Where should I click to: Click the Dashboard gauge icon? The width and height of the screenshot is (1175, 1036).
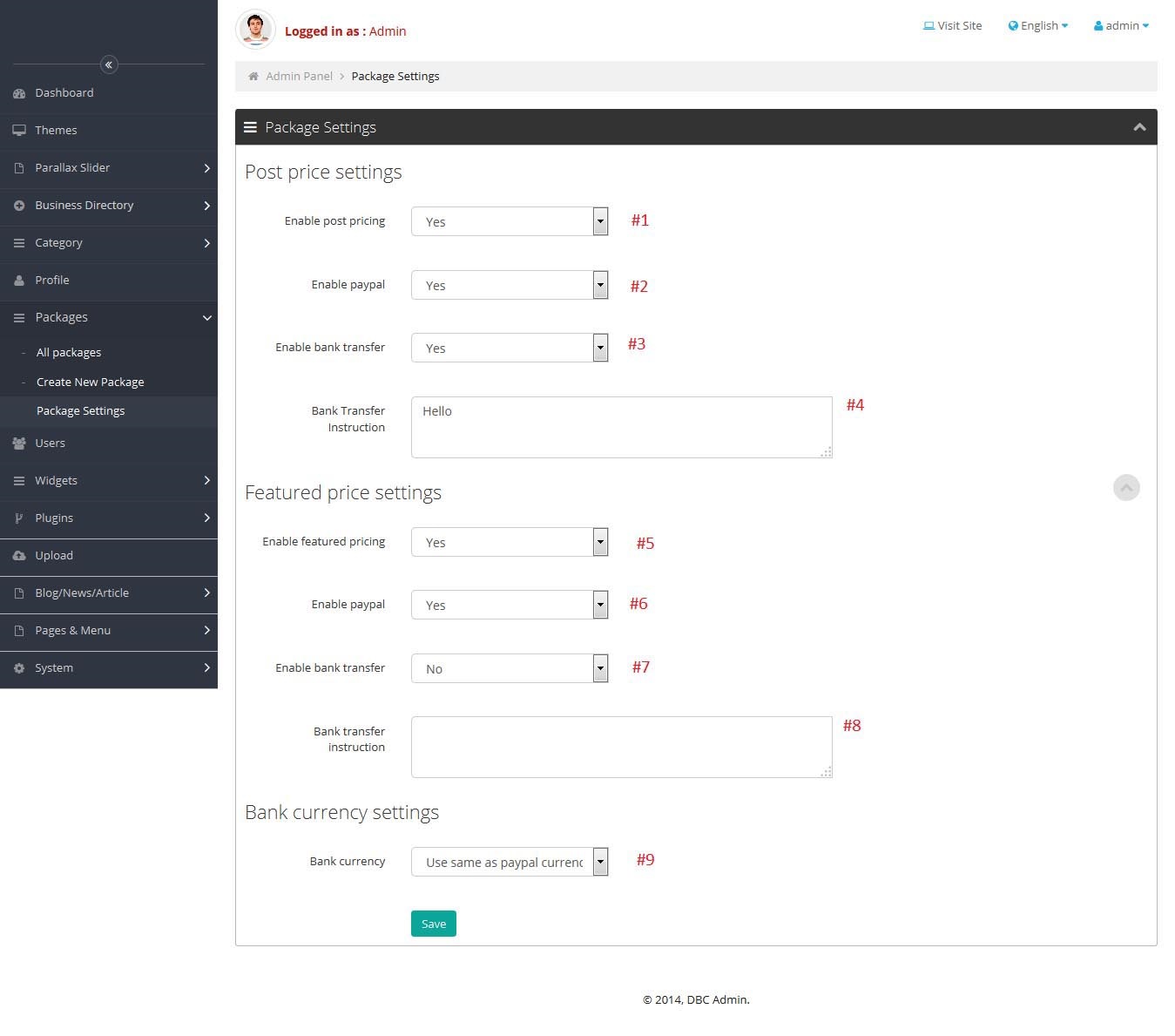click(x=19, y=93)
